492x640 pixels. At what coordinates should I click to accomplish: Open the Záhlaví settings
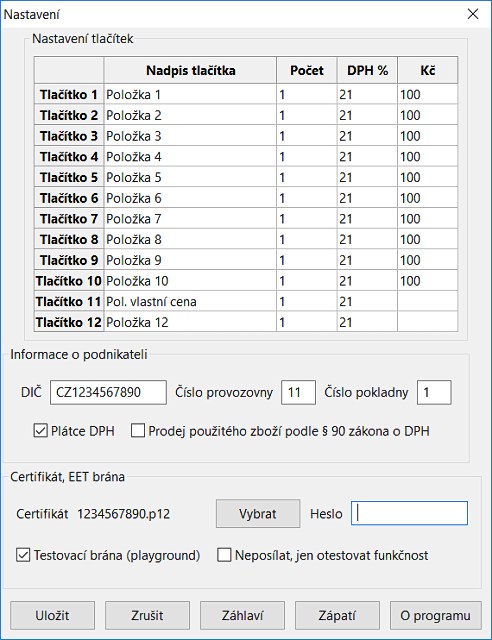pos(243,615)
